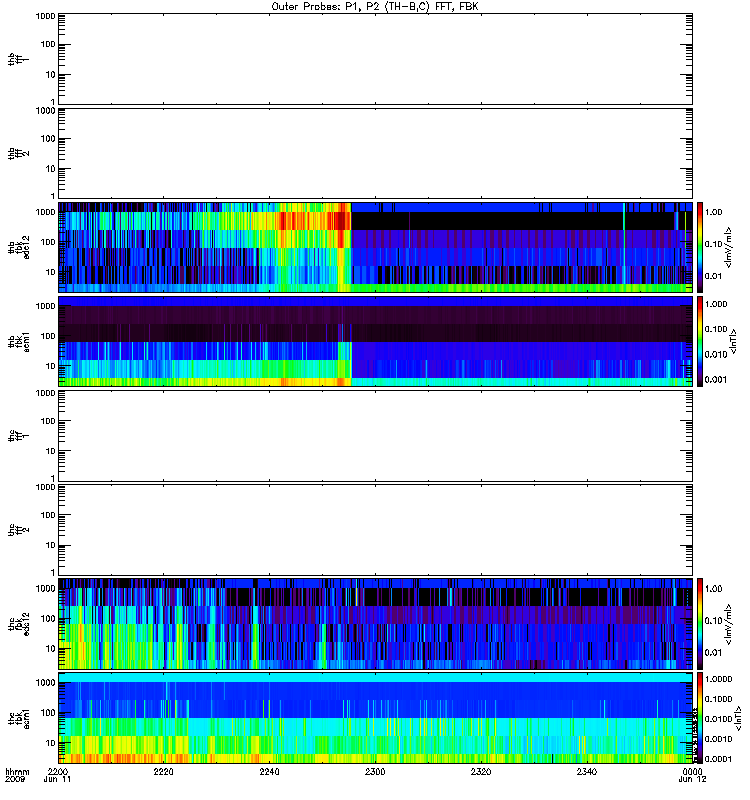Click the 'thc fbk edc12' y-axis title

click(x=19, y=624)
